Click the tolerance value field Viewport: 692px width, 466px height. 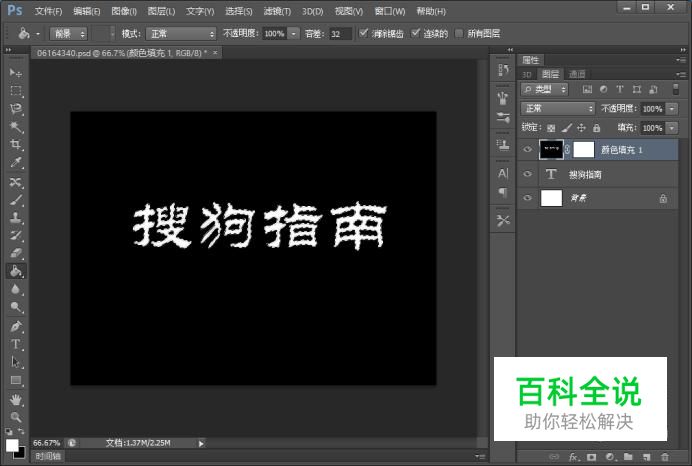[340, 34]
